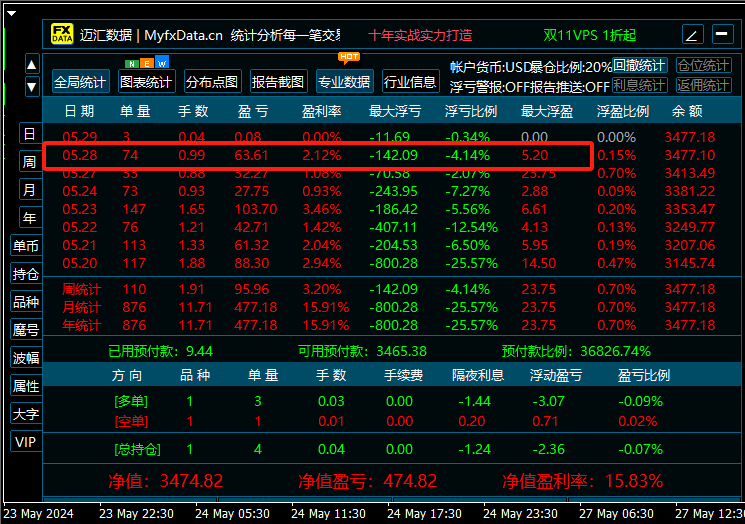Select the 05.21 date row
Screen dimensions: 745x524
point(390,246)
